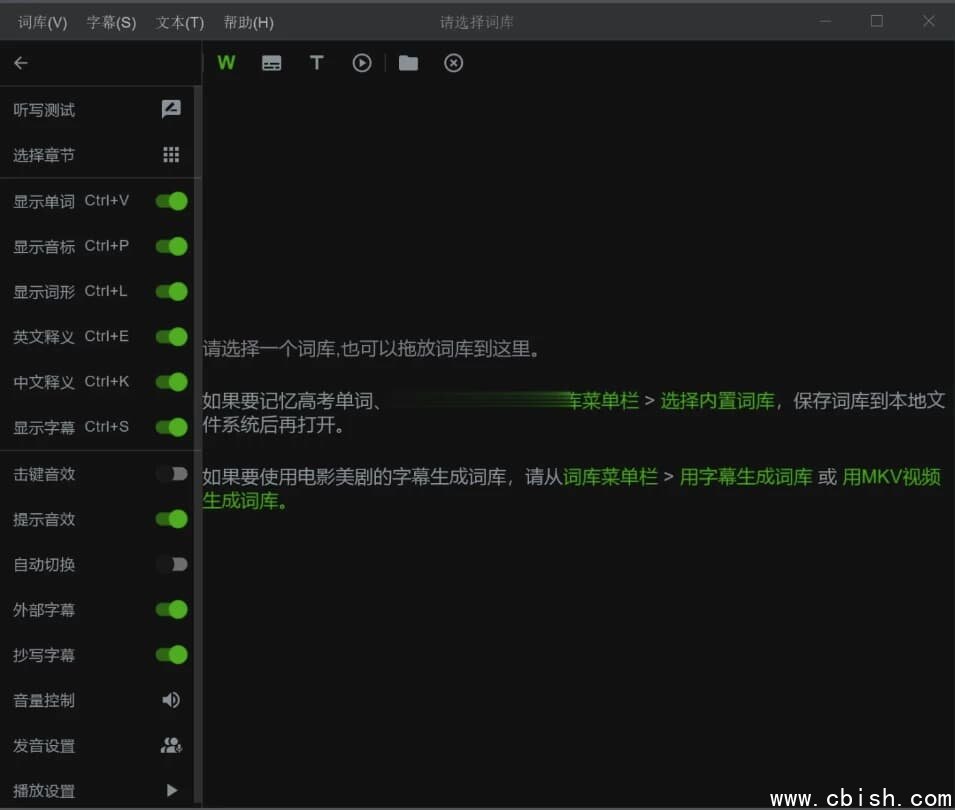Expand 播放设置 with its arrow

(170, 790)
